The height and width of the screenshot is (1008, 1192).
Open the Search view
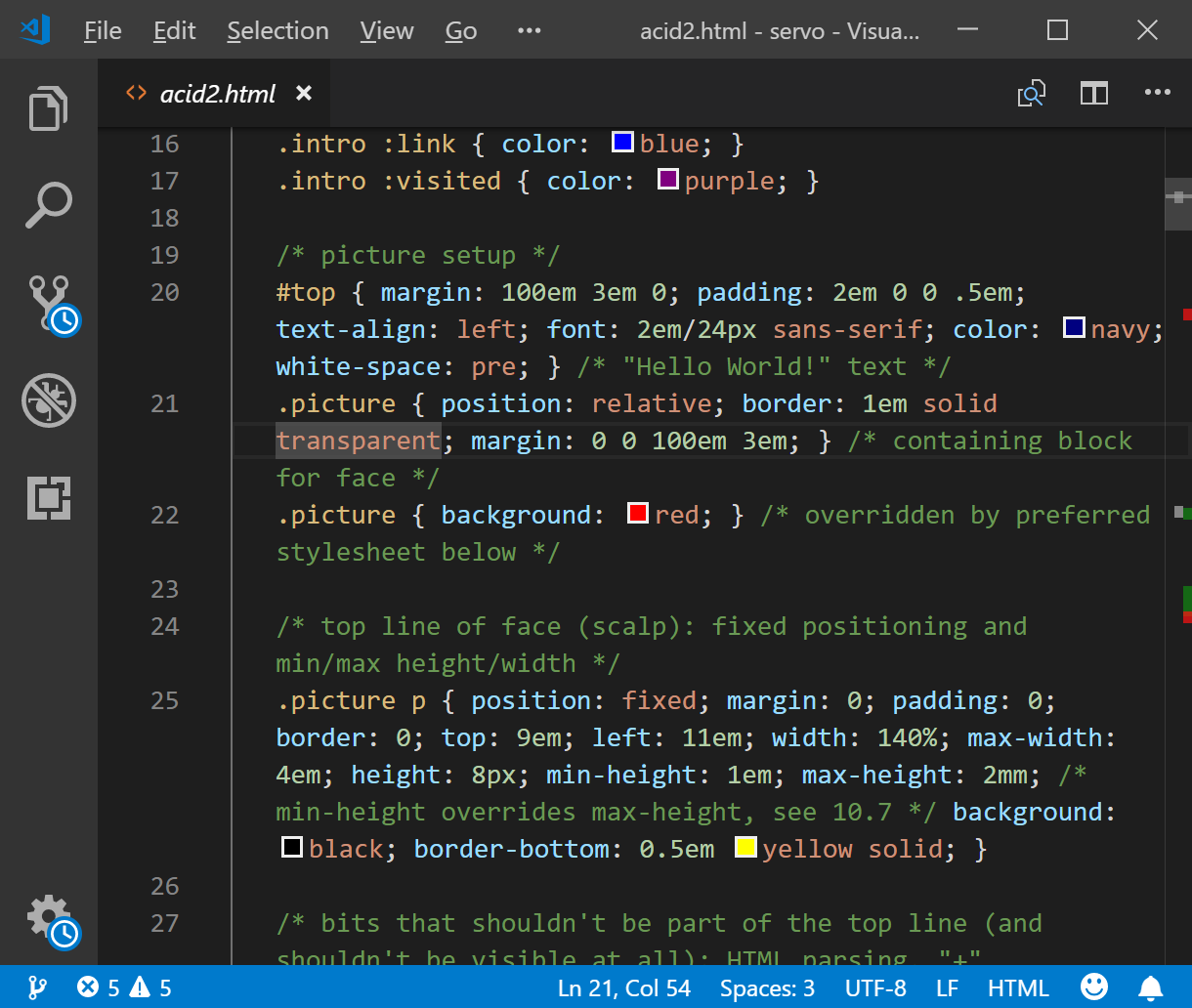(48, 205)
